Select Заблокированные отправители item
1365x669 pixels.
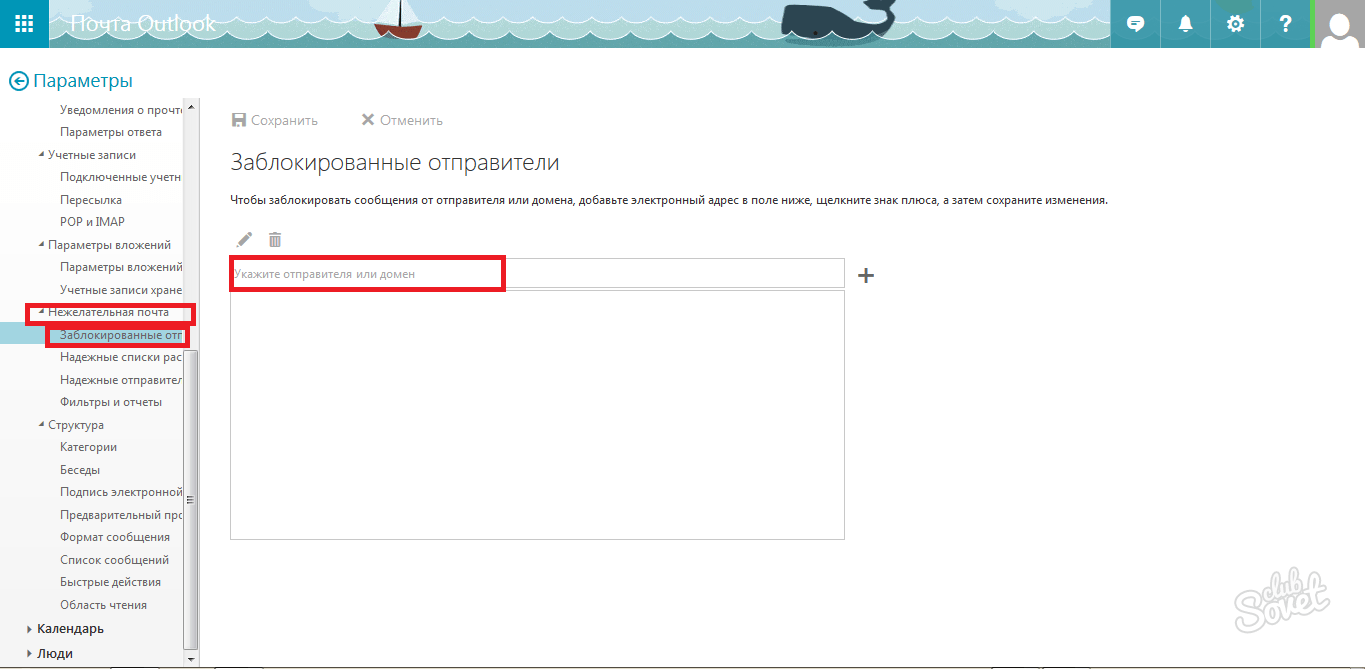pos(120,335)
